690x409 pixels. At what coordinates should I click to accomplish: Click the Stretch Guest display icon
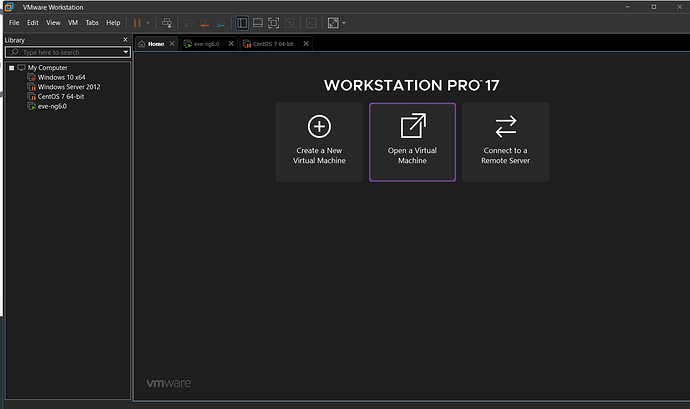pos(334,23)
